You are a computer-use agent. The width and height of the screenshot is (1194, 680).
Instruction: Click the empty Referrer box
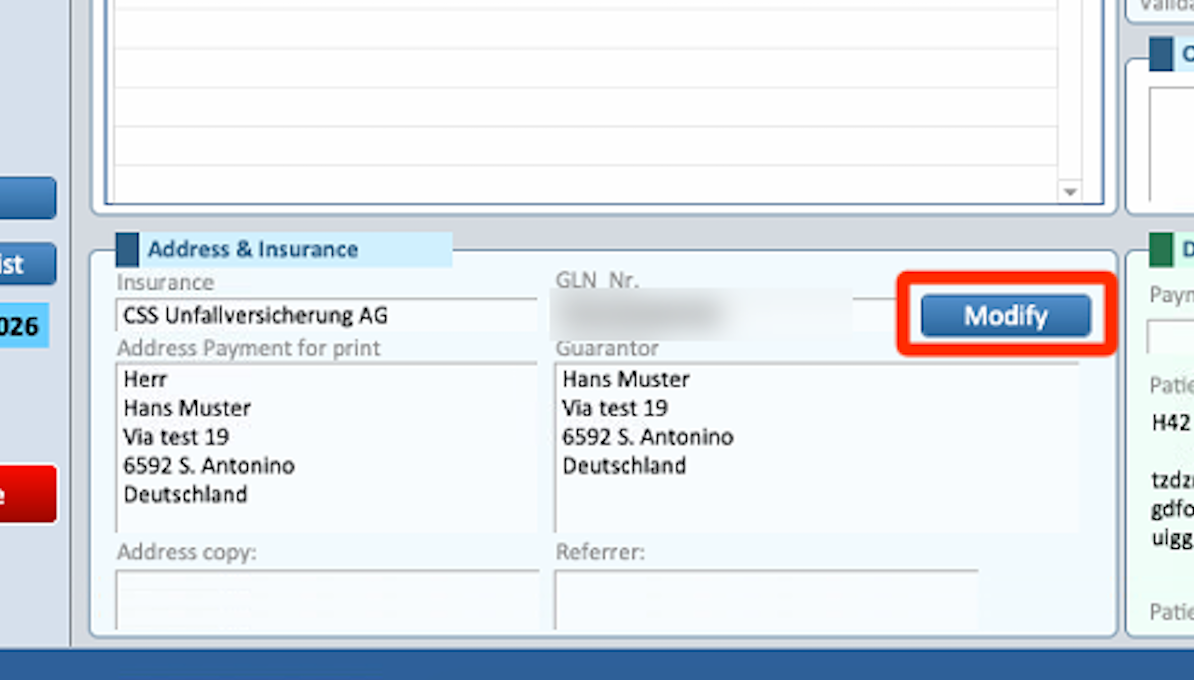765,598
